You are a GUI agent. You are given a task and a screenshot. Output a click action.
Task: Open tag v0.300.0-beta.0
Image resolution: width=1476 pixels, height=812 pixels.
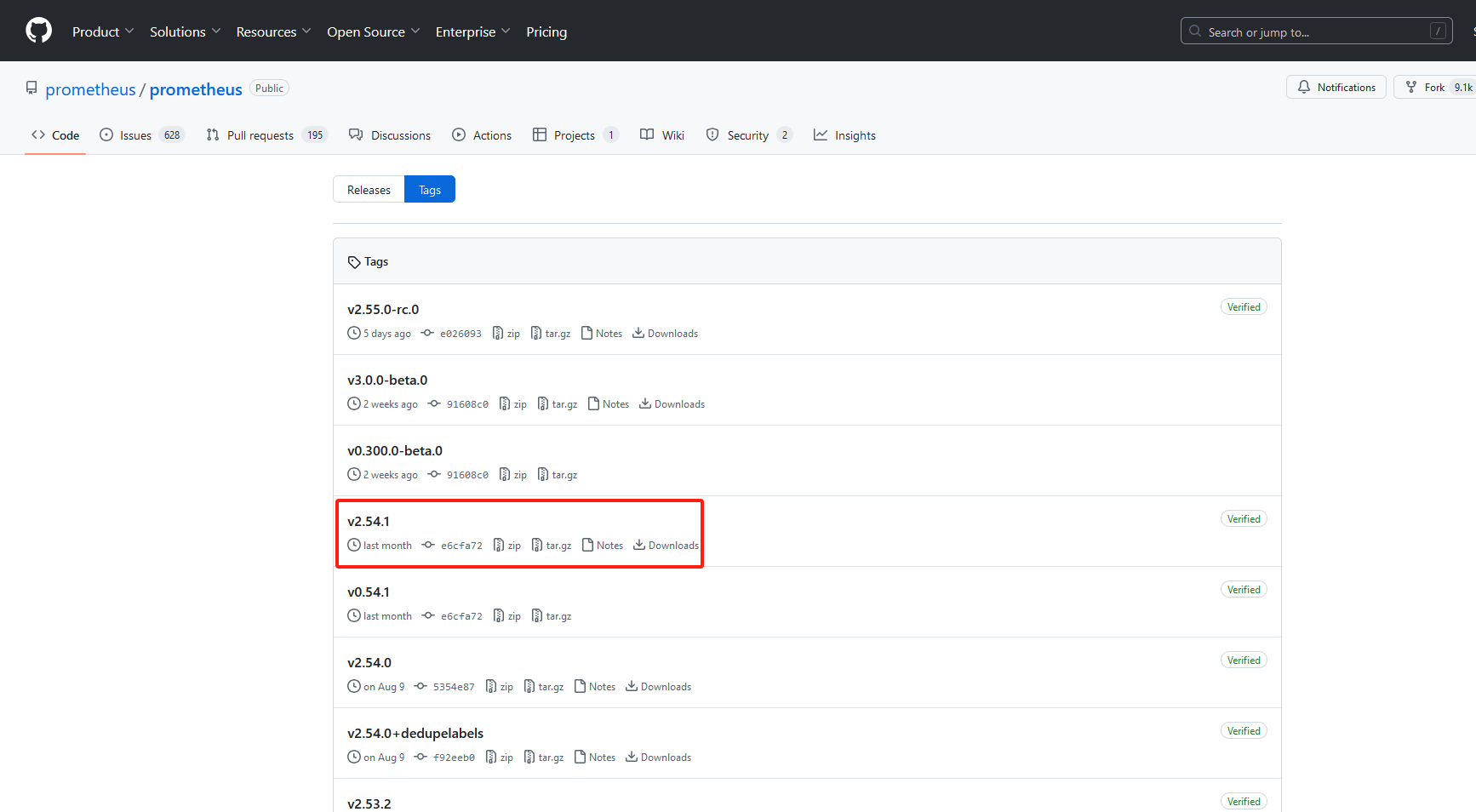(395, 450)
